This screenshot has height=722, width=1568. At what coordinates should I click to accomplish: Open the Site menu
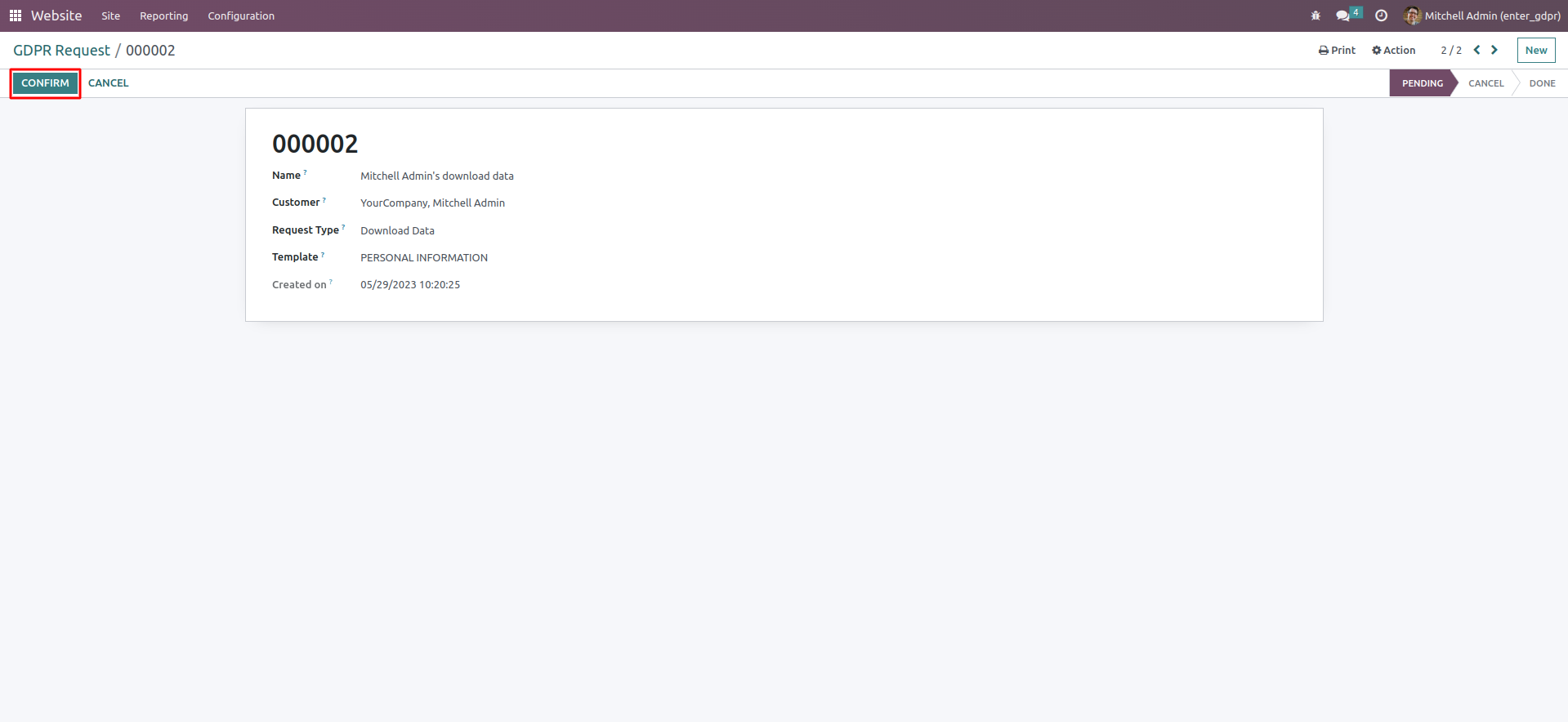click(x=111, y=16)
